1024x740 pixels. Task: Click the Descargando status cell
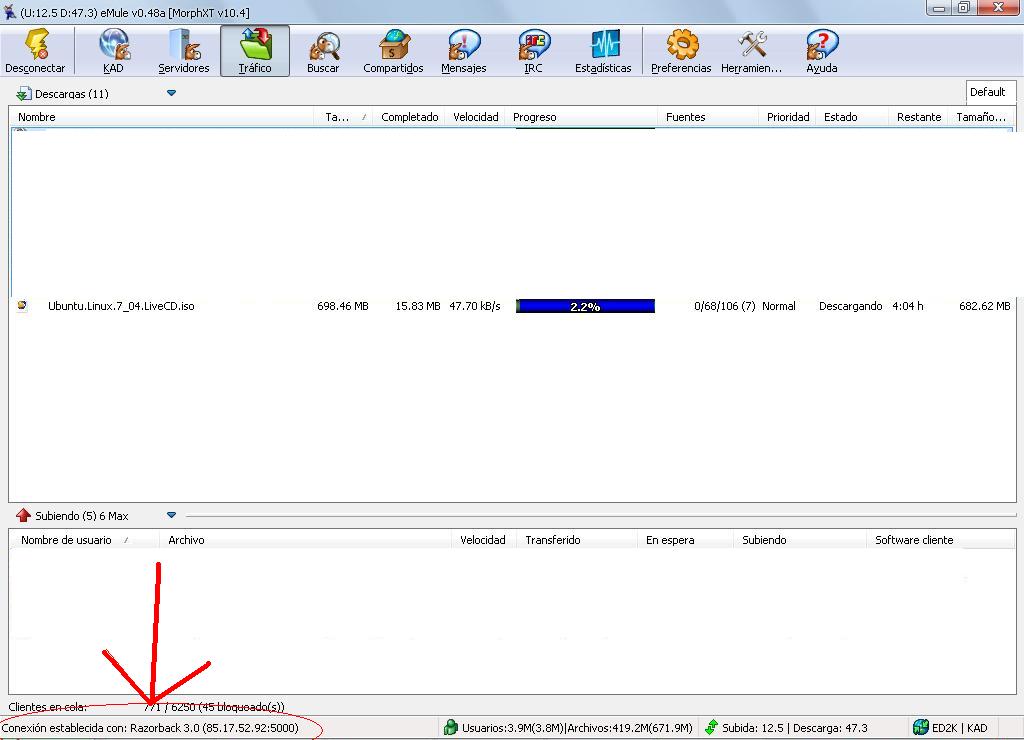[x=850, y=306]
